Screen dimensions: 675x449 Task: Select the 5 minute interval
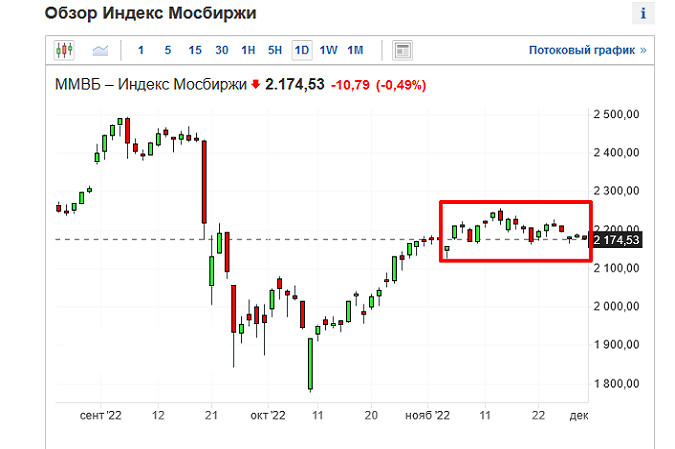(x=168, y=50)
